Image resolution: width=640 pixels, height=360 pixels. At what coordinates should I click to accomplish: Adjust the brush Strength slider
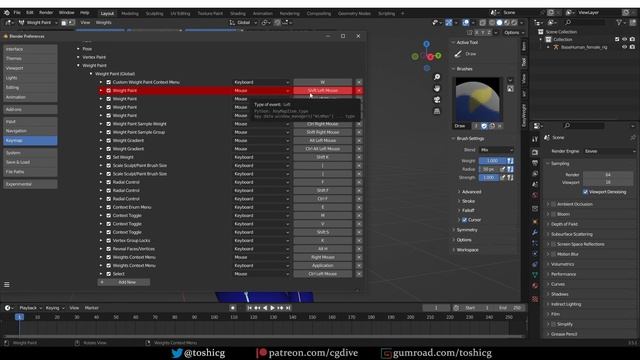[489, 178]
